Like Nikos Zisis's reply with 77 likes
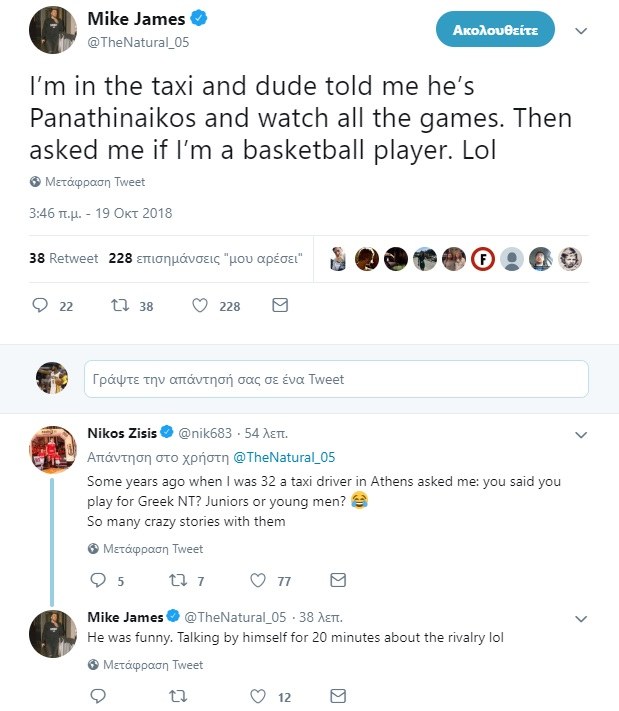The width and height of the screenshot is (619, 711). [x=257, y=580]
